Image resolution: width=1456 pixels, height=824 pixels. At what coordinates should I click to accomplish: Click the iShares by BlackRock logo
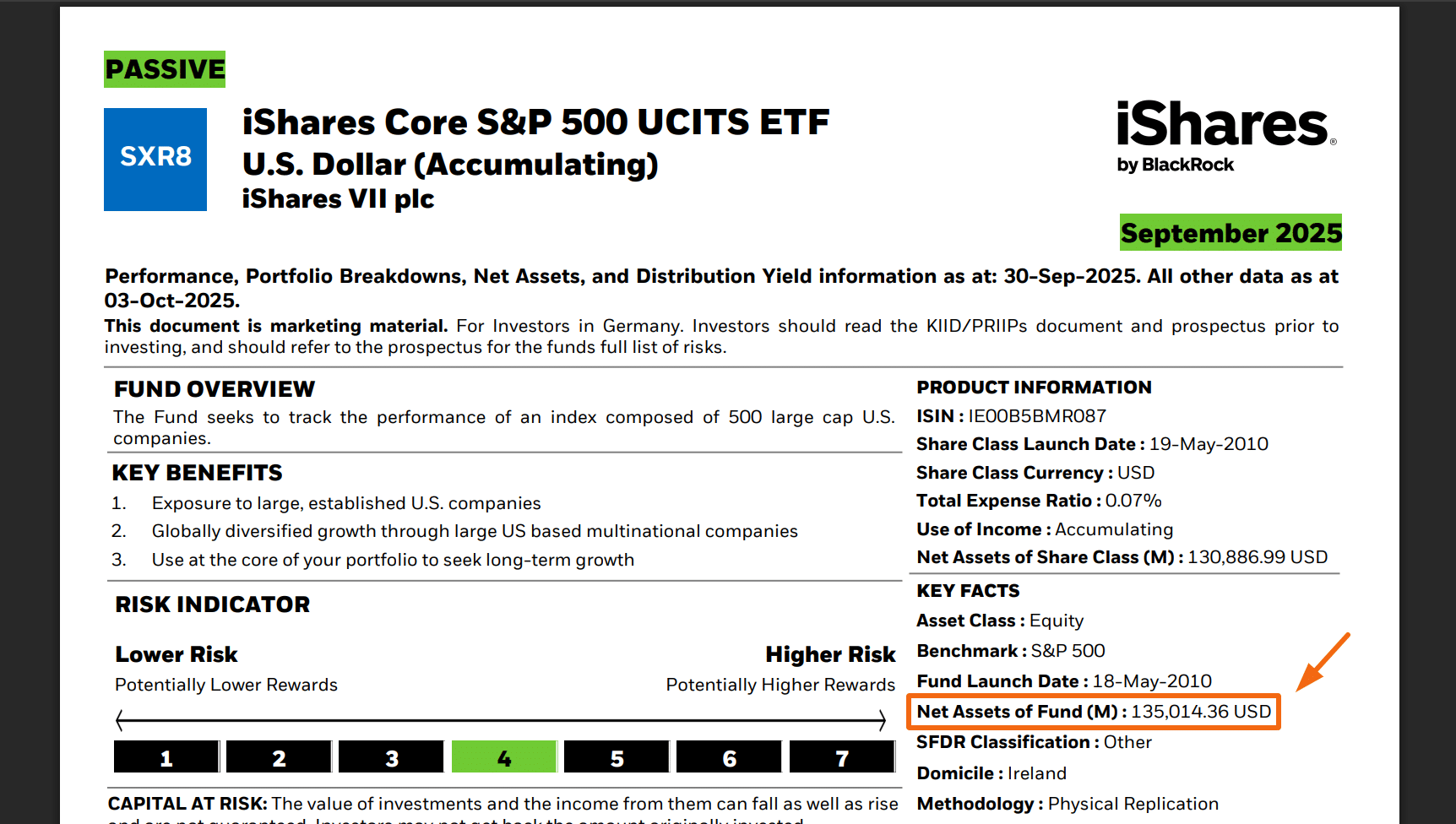click(x=1225, y=136)
